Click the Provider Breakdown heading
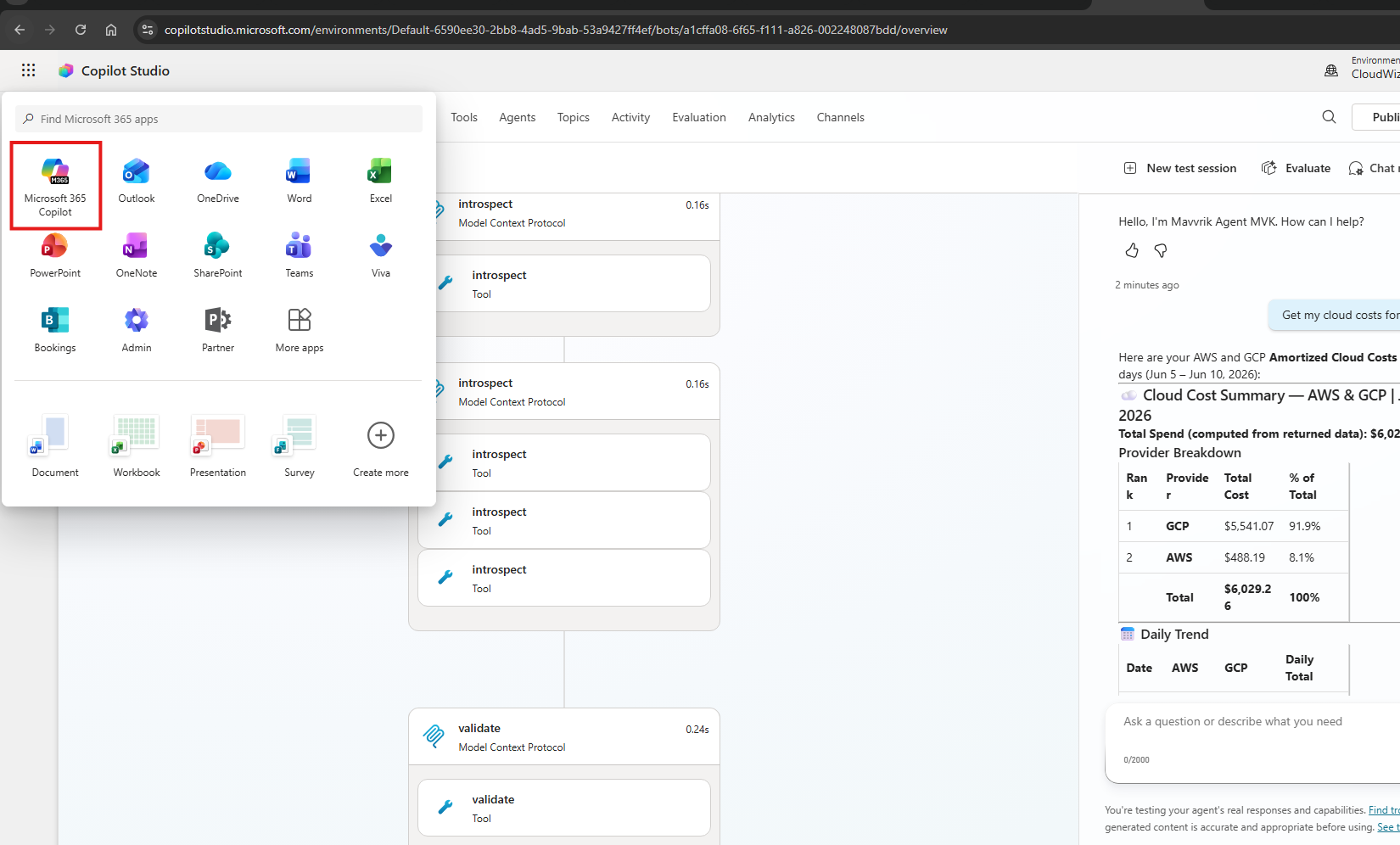 click(1179, 452)
